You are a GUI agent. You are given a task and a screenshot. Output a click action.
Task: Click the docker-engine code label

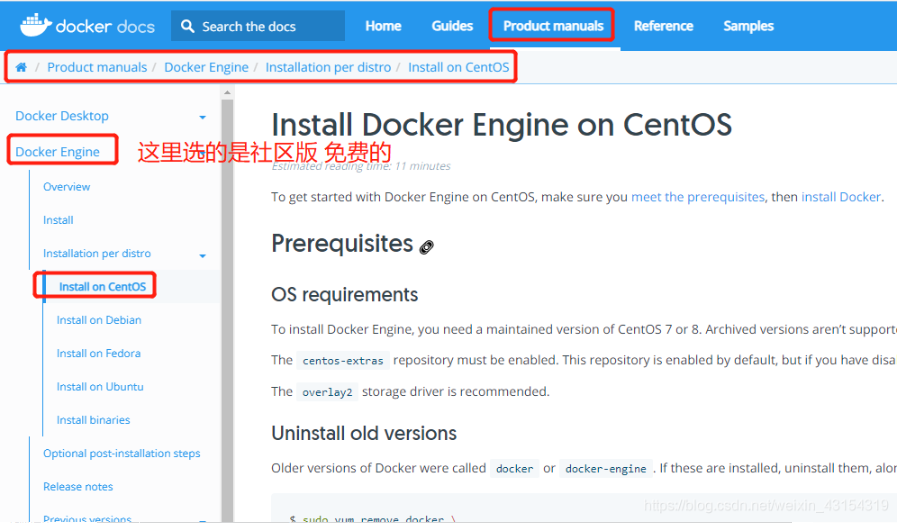(x=606, y=469)
